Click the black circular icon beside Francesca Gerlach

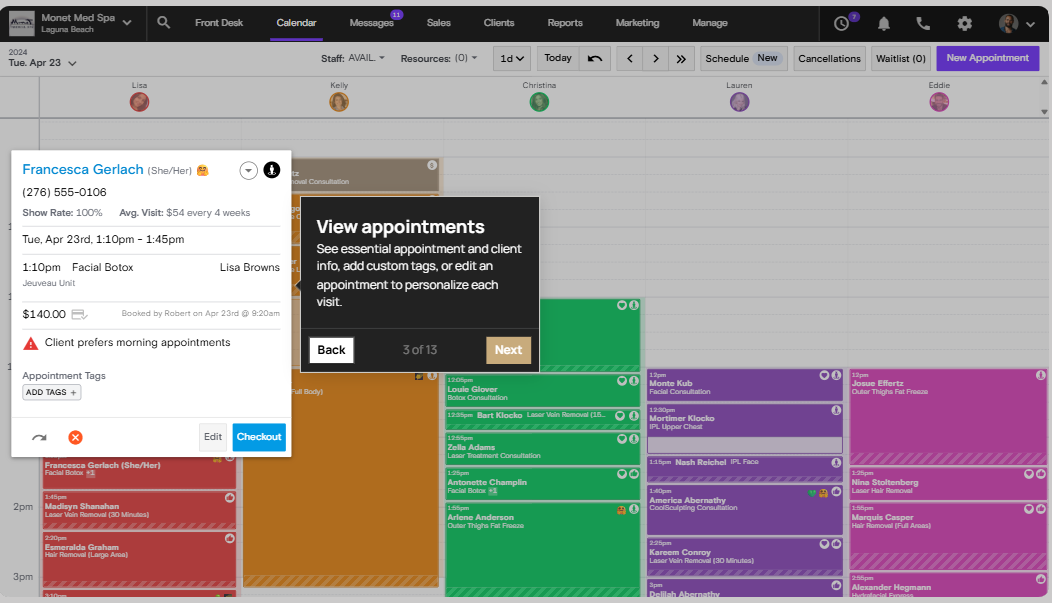272,170
